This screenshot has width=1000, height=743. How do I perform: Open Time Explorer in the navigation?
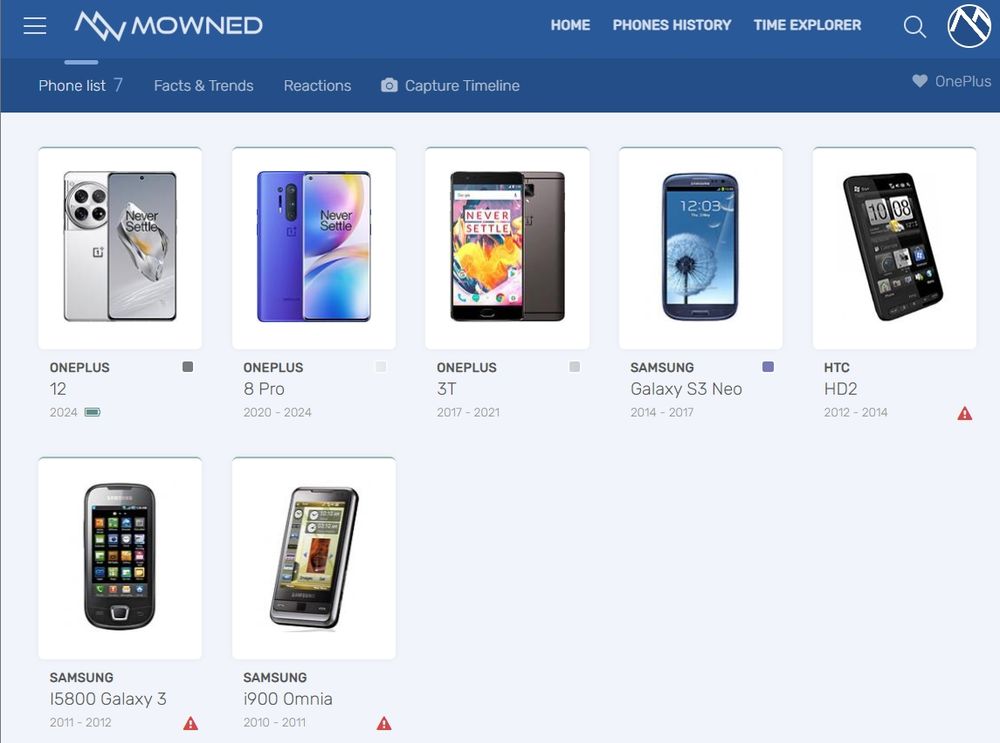point(807,25)
